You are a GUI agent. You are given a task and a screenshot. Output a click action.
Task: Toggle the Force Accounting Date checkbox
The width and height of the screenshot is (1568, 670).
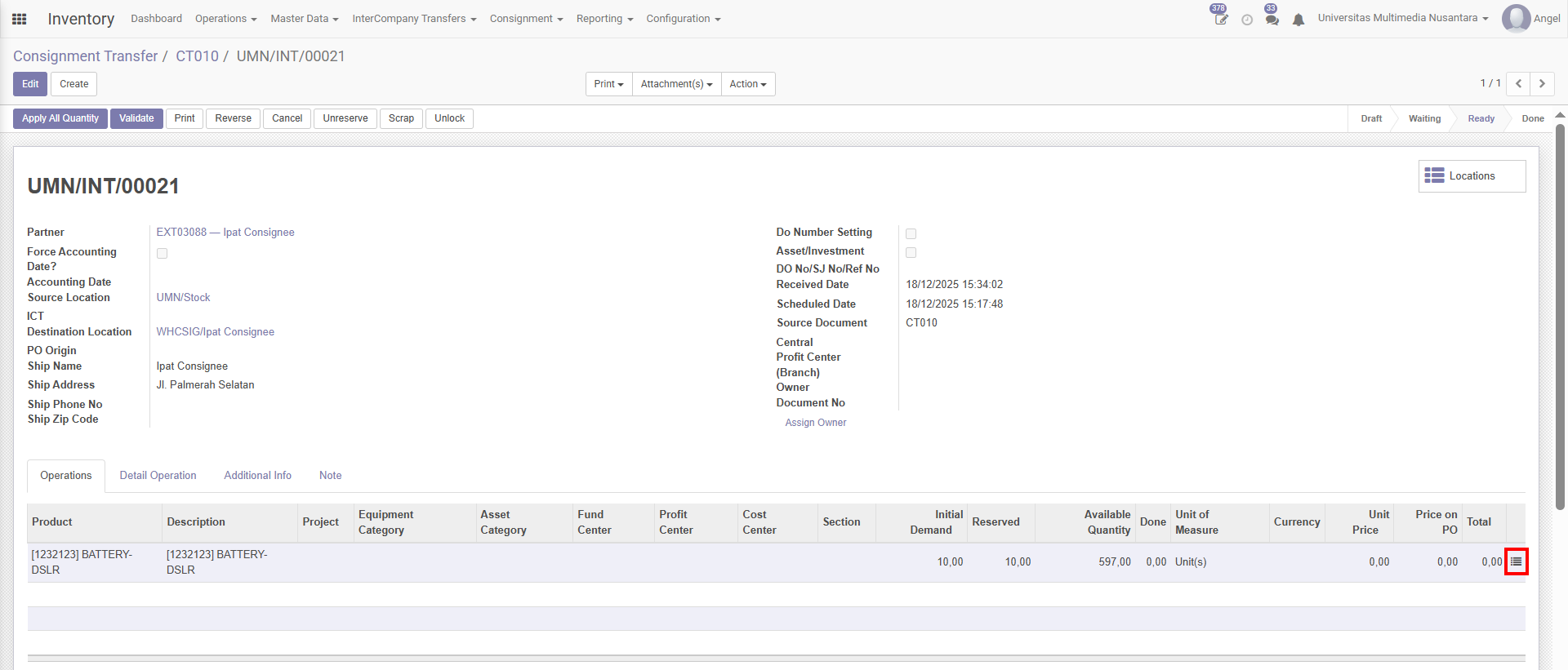click(163, 254)
